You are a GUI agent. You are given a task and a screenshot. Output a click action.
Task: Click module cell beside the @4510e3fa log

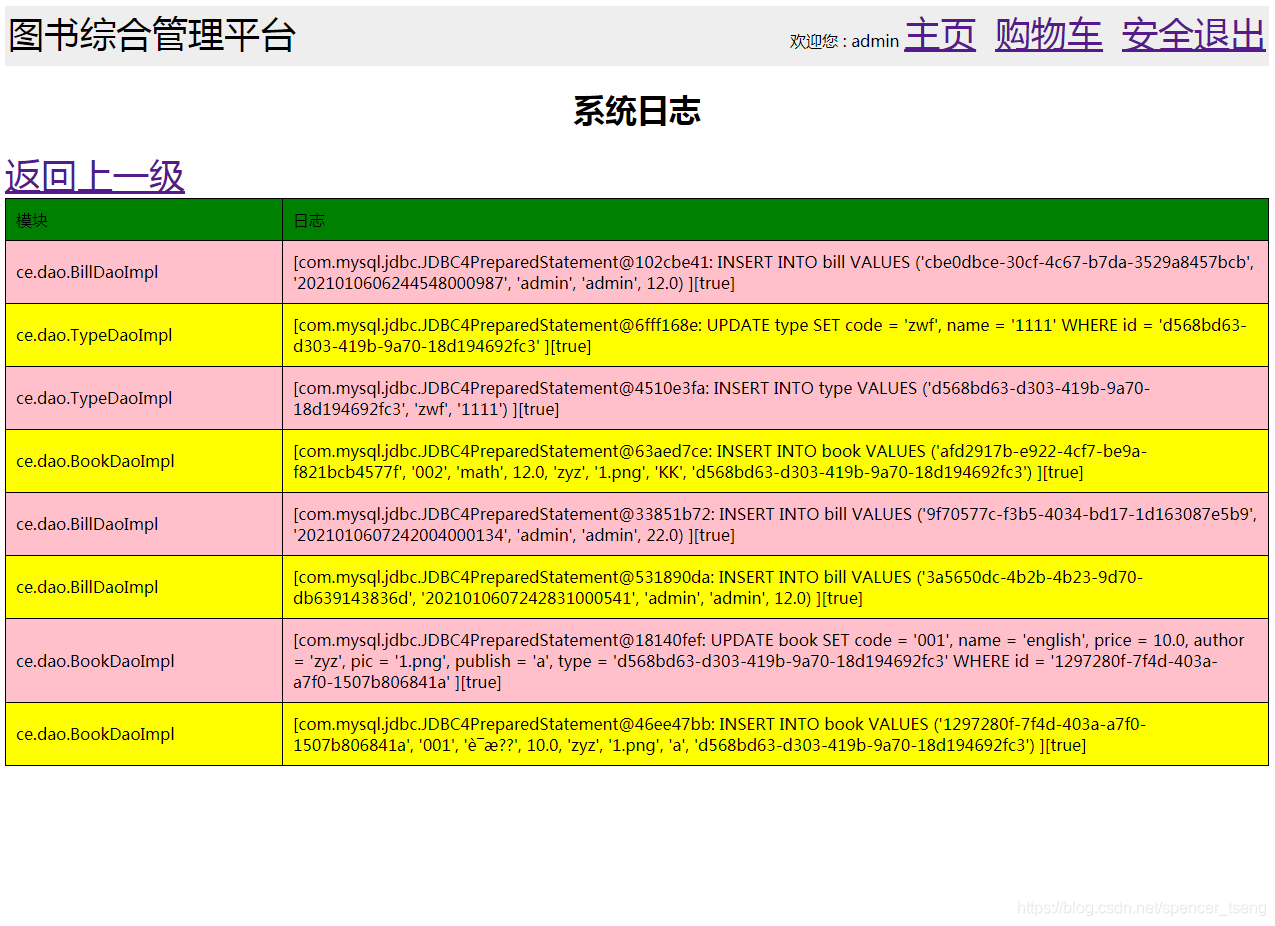pyautogui.click(x=144, y=398)
